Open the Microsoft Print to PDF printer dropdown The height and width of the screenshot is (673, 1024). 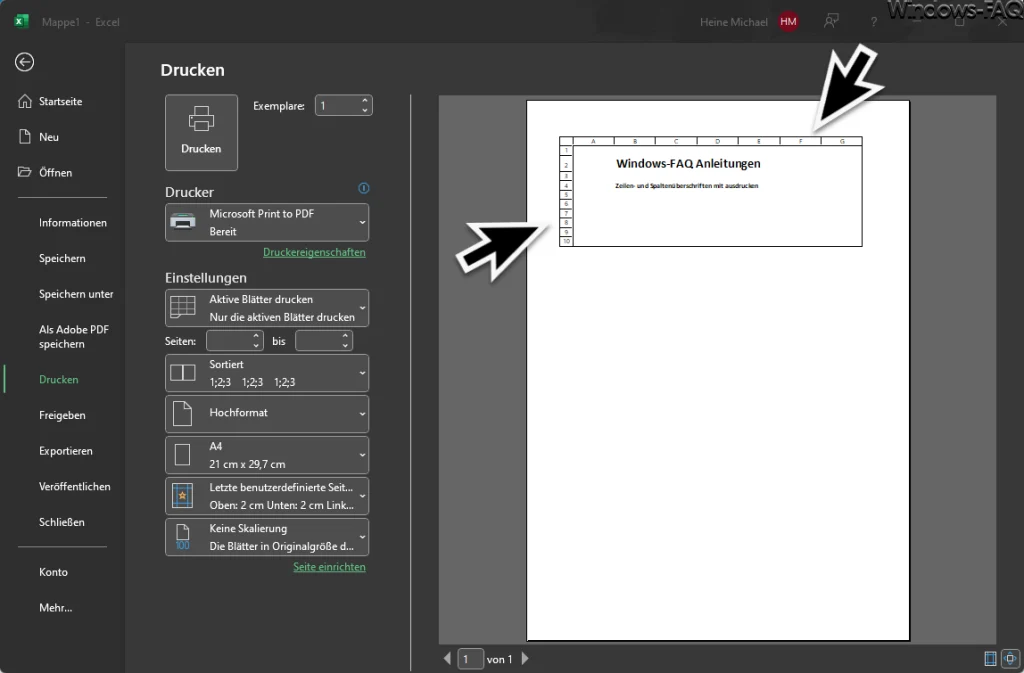266,223
